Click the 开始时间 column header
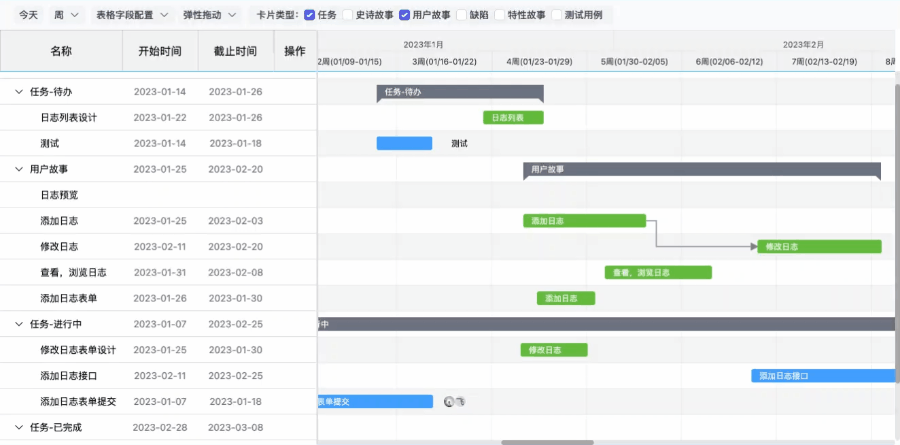The image size is (900, 445). [160, 51]
